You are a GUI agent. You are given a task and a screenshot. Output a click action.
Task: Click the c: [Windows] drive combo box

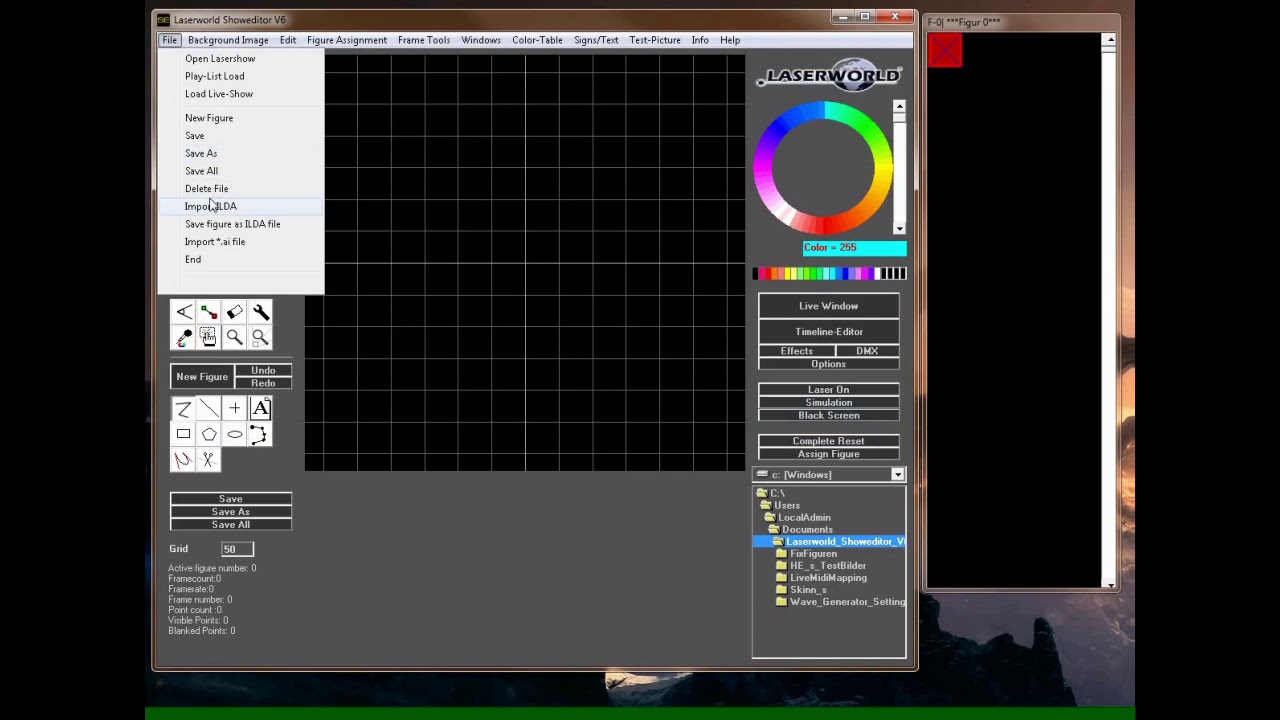[829, 475]
